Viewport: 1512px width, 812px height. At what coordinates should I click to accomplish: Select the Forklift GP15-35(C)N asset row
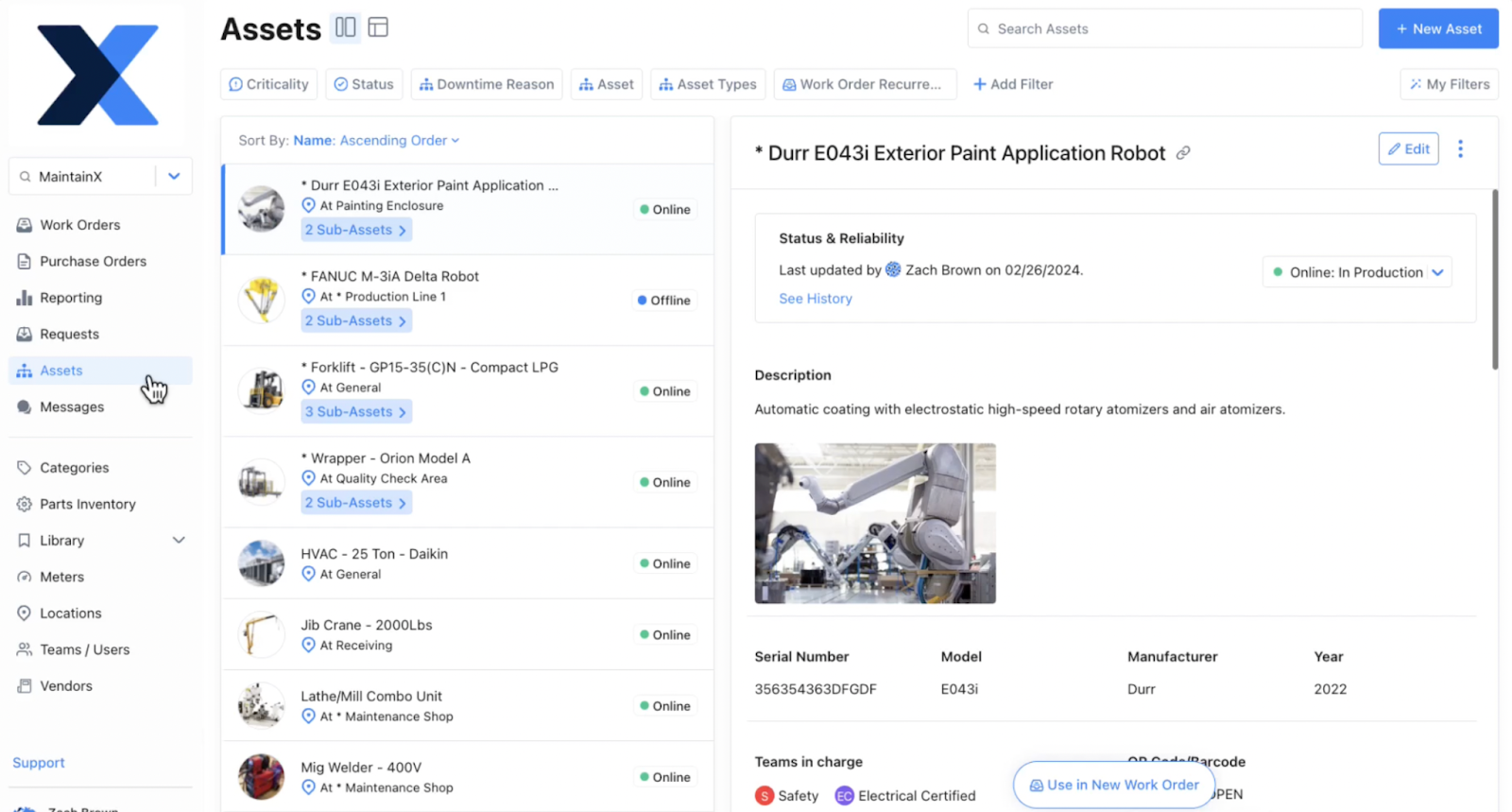click(x=468, y=390)
